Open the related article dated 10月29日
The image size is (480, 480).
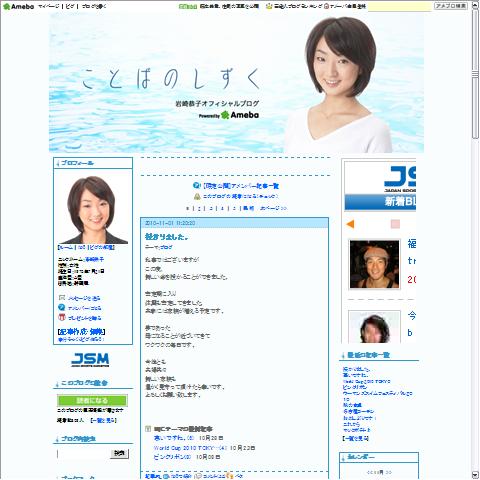(x=174, y=438)
